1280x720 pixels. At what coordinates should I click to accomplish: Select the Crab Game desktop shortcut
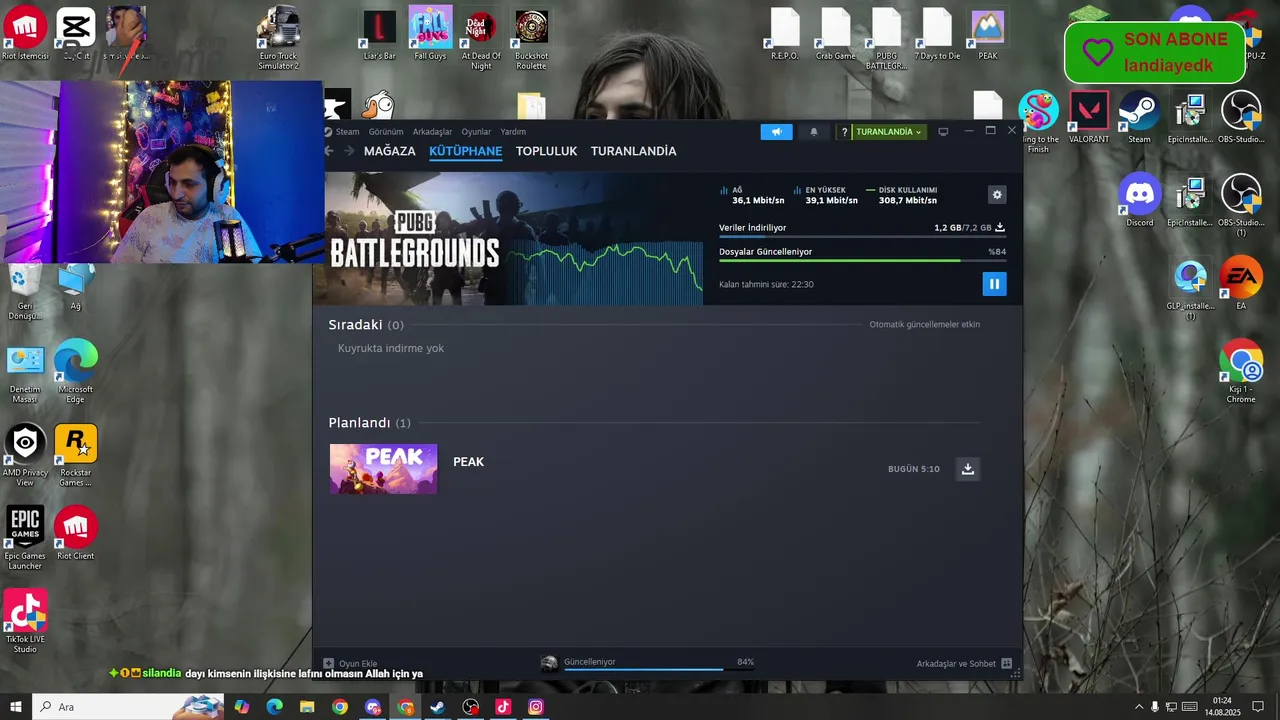pyautogui.click(x=836, y=35)
